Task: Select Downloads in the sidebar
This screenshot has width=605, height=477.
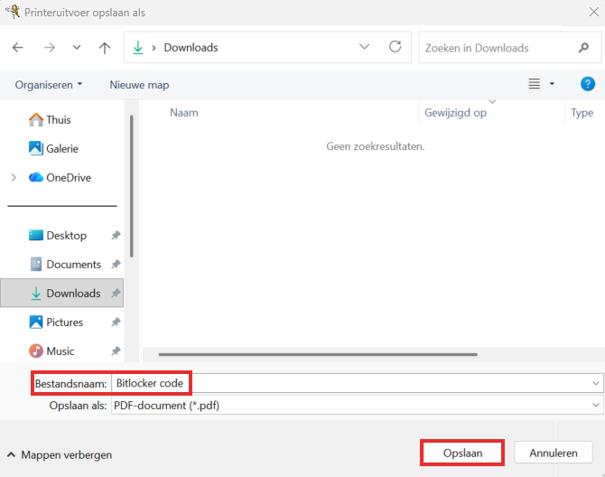Action: 62,293
